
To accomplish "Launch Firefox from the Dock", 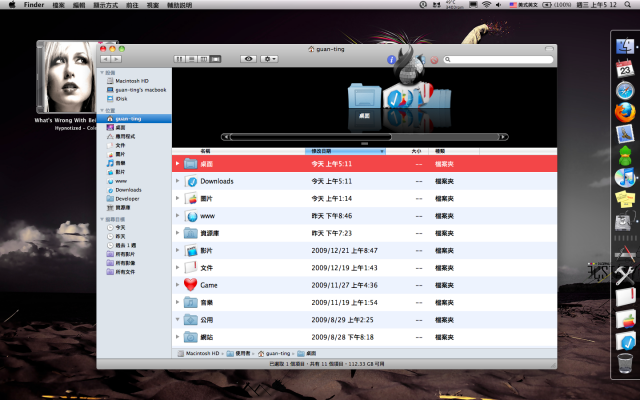I will 625,112.
